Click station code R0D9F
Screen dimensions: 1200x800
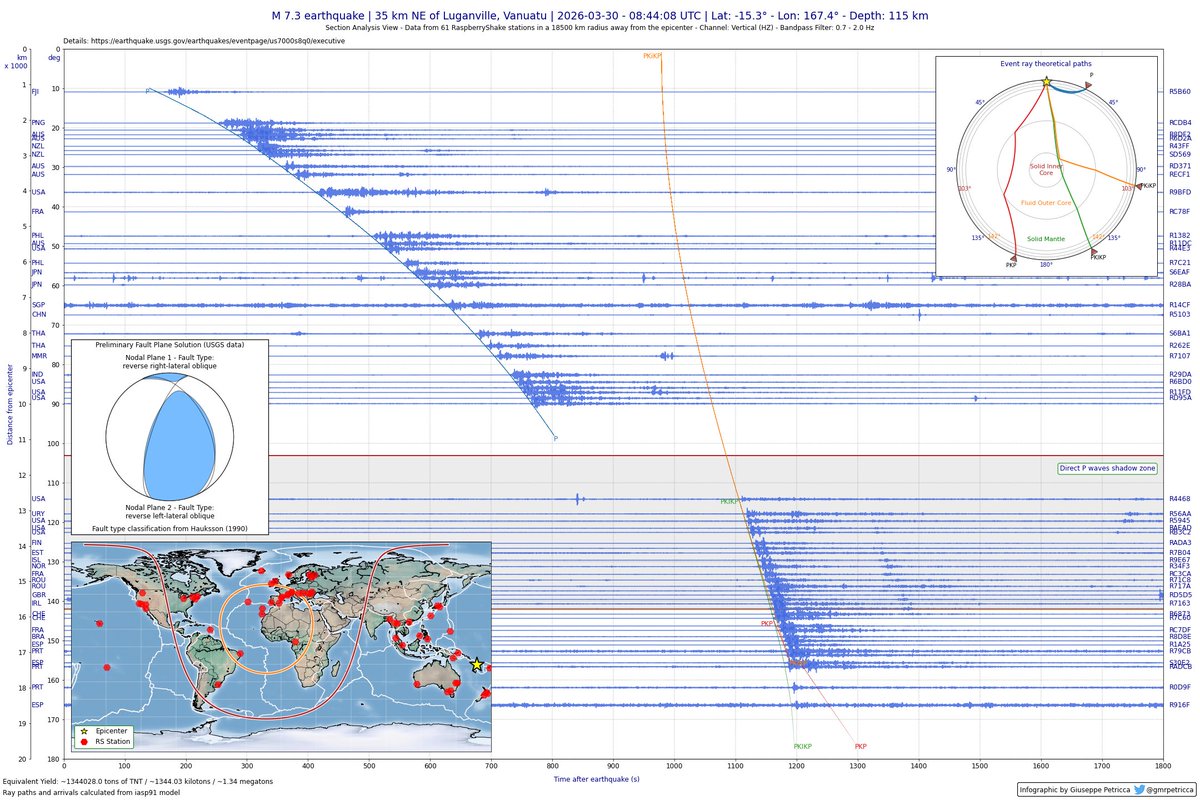(1180, 687)
